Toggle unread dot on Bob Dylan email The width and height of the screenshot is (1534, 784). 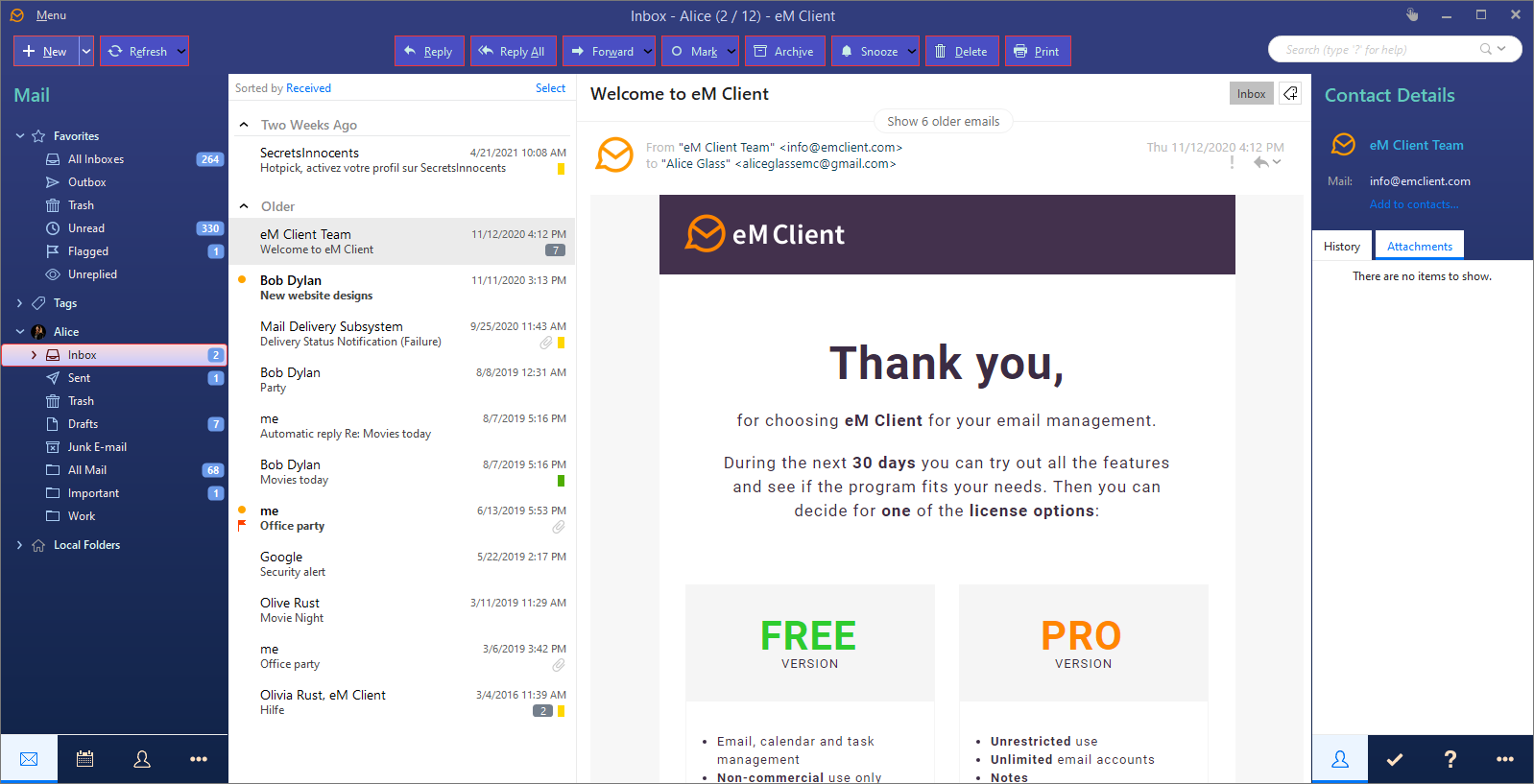coord(242,280)
